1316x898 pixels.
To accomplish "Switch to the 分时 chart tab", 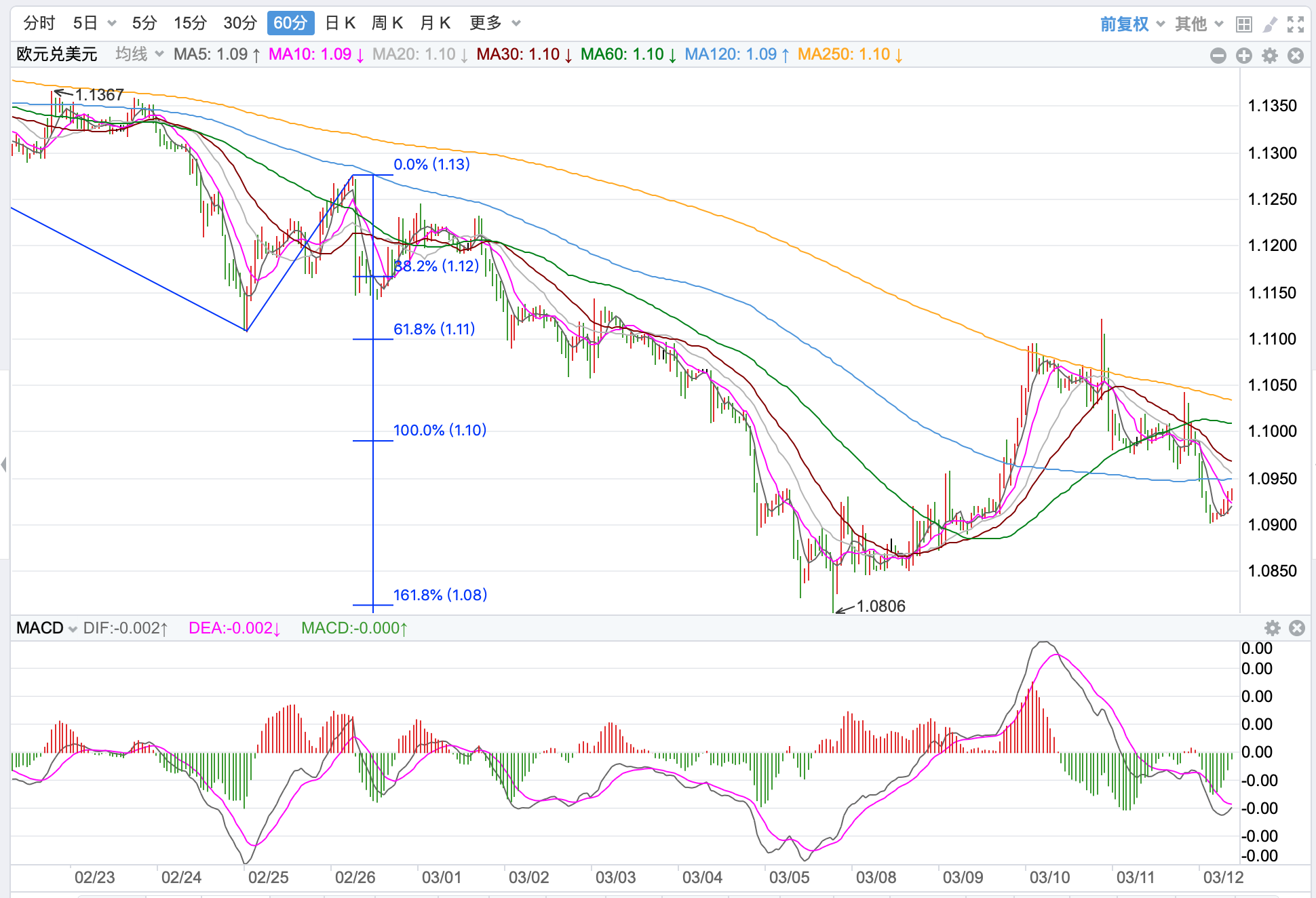I will point(39,23).
